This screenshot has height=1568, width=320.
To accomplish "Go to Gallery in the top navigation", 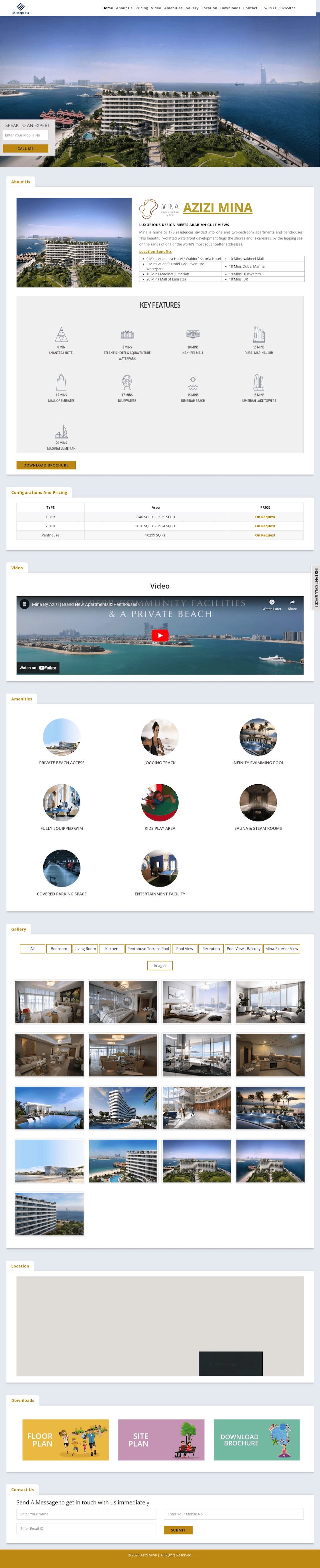I will coord(191,9).
